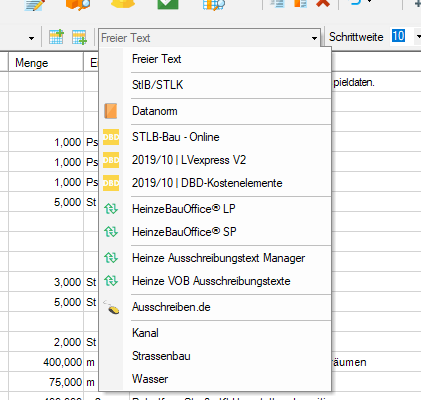Select Heinze VOB Ausschreibungstexte
Viewport: 421px width, 400px height.
215,281
